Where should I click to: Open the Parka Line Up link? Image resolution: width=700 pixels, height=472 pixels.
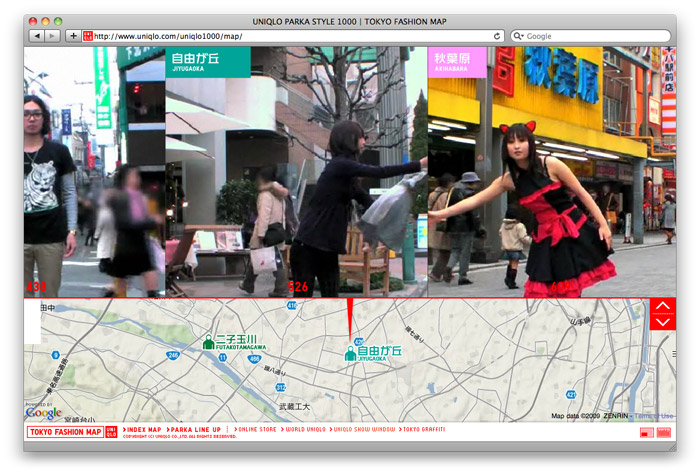pos(194,430)
